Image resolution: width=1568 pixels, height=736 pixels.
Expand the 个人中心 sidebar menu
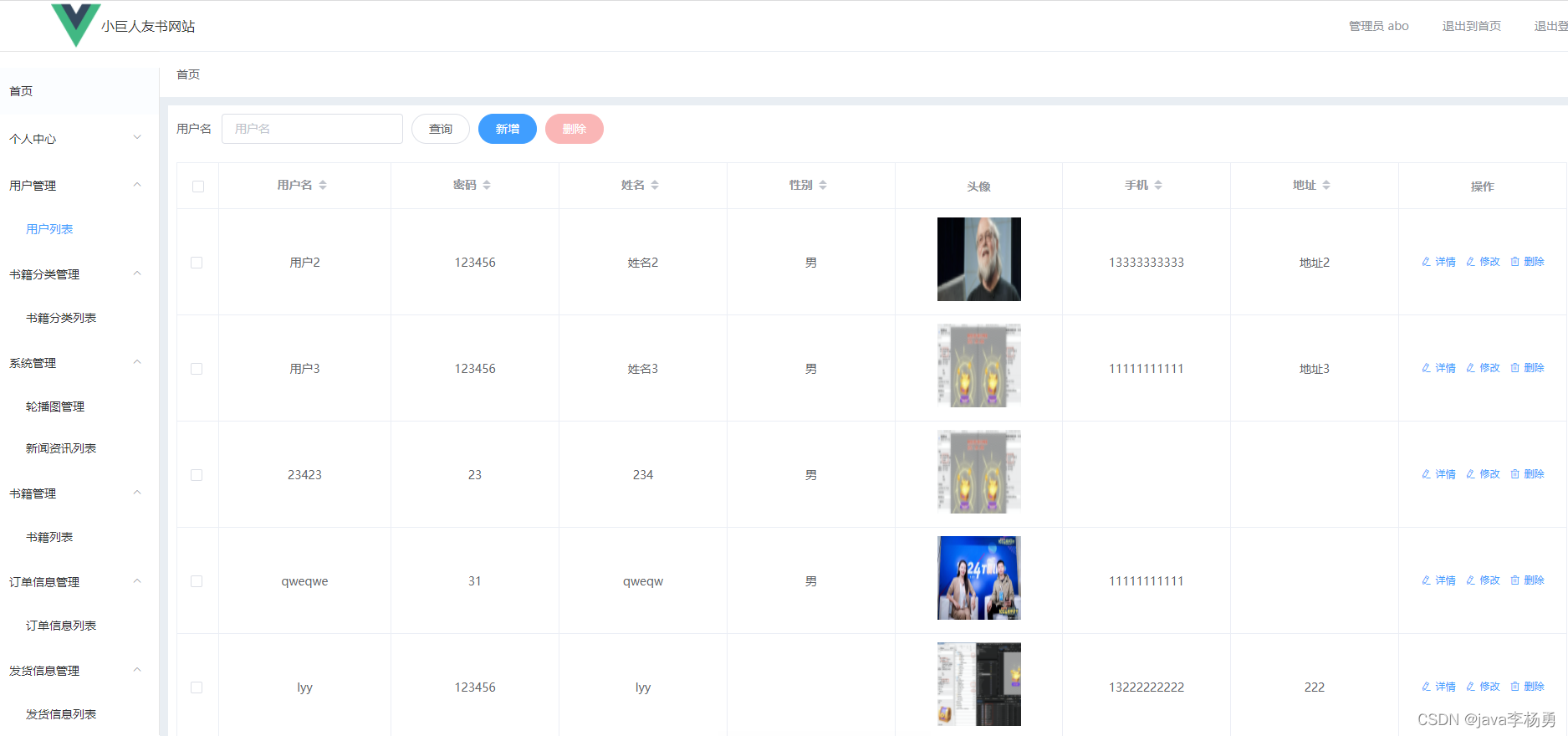tap(75, 139)
